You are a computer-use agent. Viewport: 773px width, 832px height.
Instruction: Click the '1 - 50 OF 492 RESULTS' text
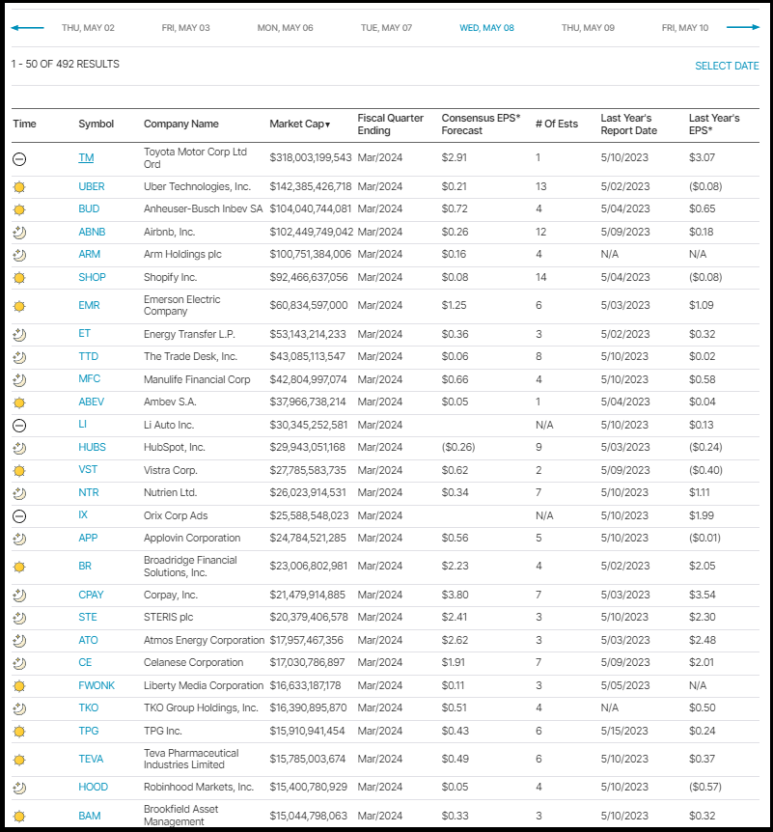(x=65, y=64)
